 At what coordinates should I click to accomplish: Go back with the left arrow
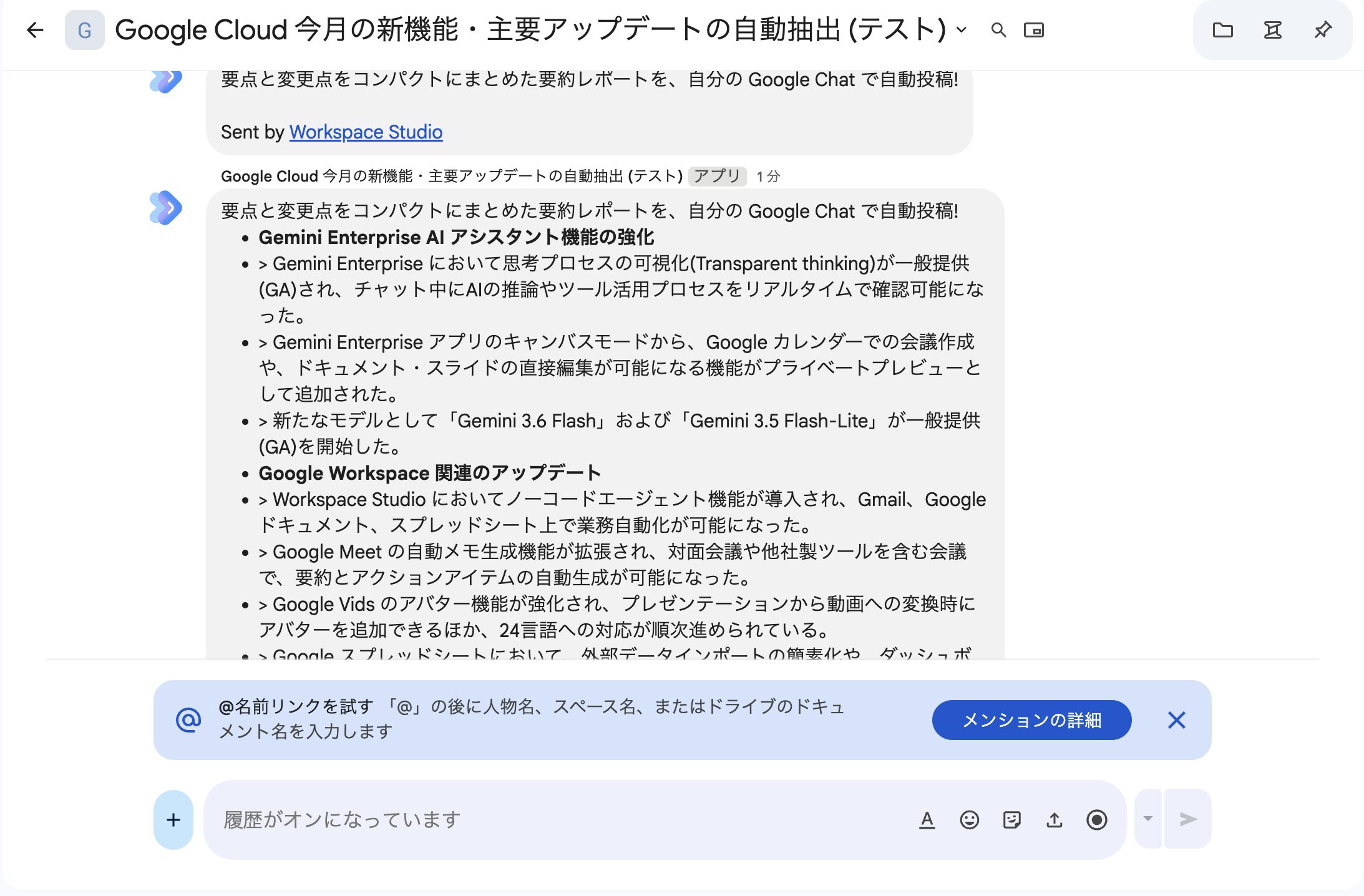tap(36, 30)
